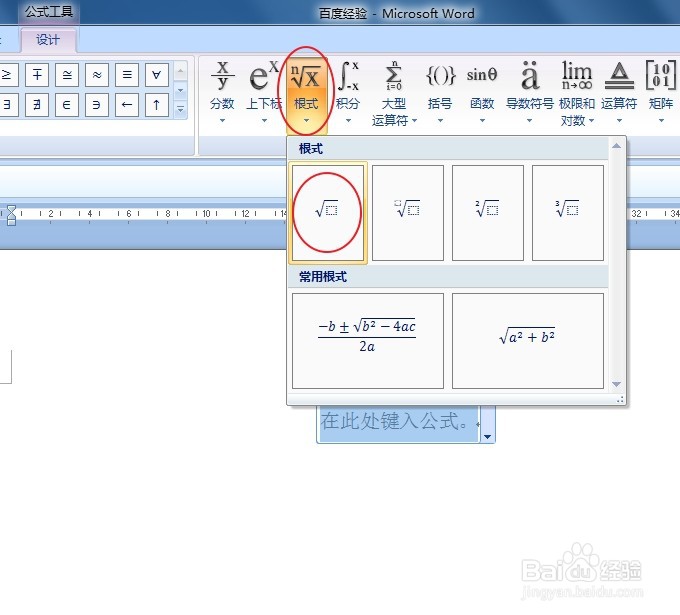Open the Function (函数) sinθ menu

click(482, 92)
